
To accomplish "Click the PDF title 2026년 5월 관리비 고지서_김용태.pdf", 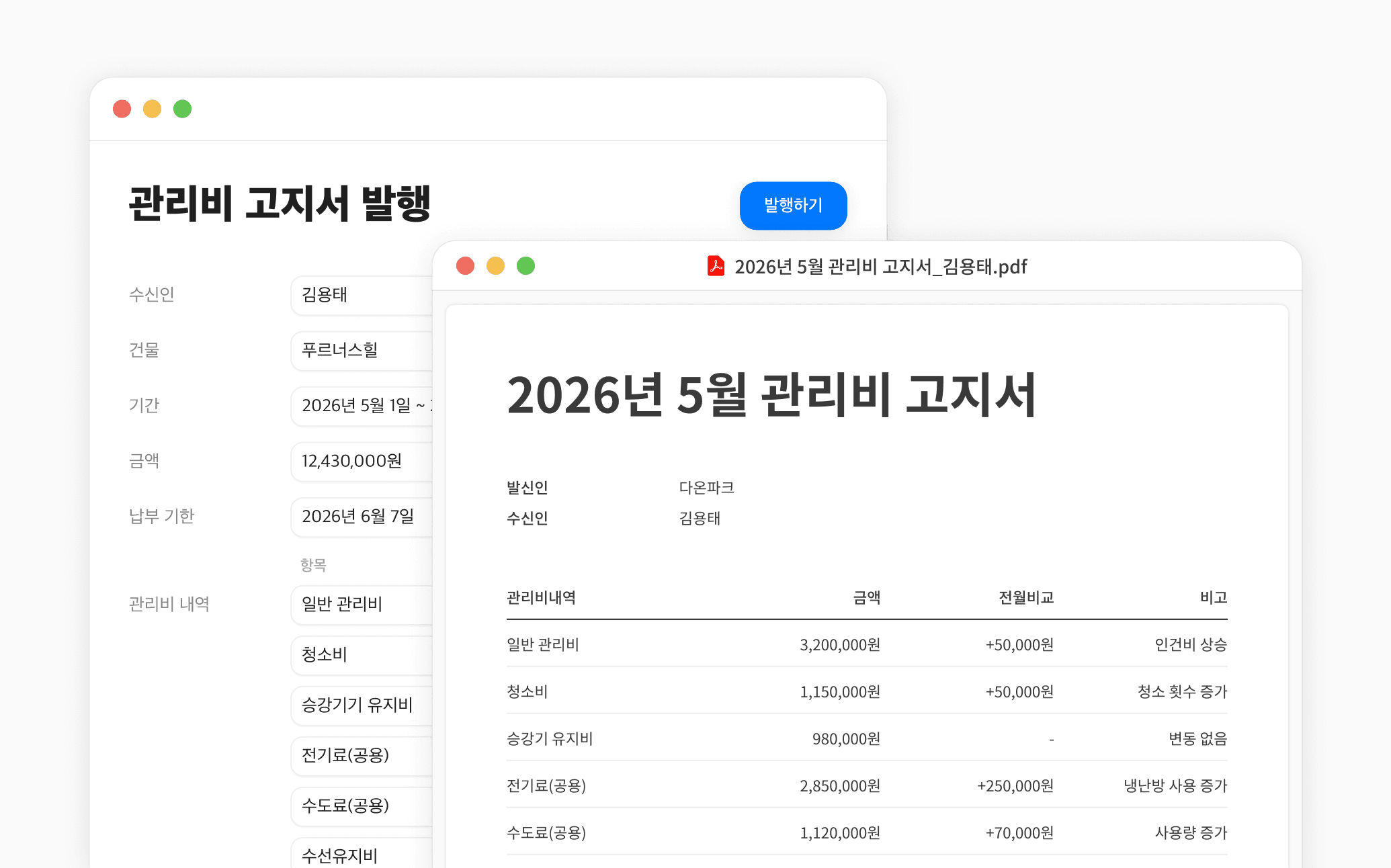I will pos(880,267).
